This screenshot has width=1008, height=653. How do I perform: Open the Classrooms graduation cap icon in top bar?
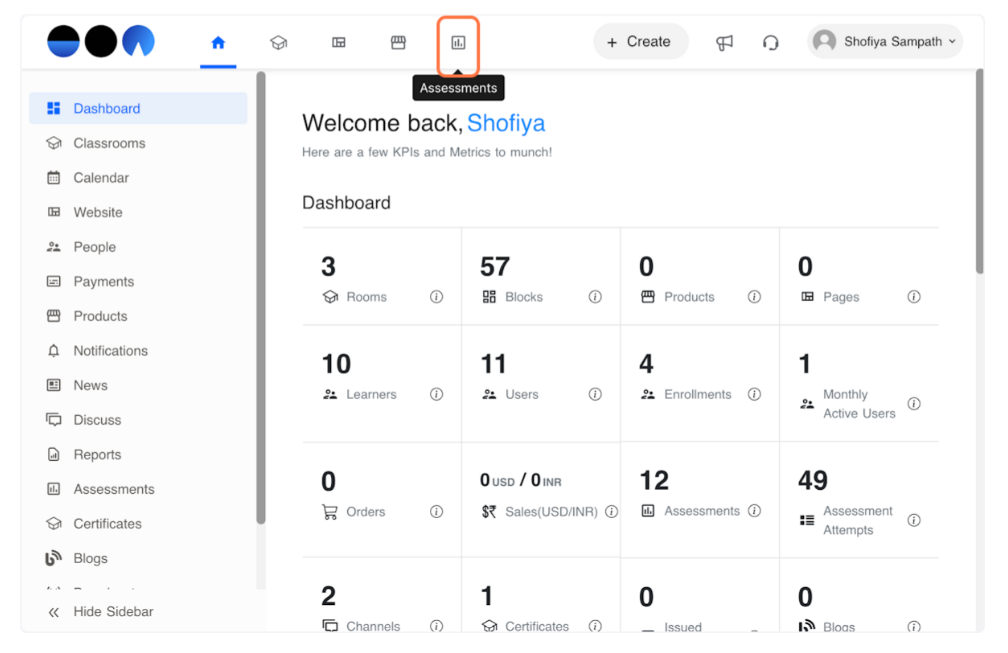click(278, 42)
